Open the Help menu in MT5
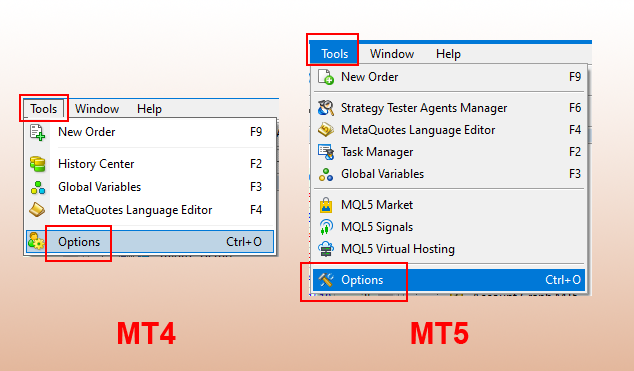The width and height of the screenshot is (634, 371). pyautogui.click(x=448, y=54)
